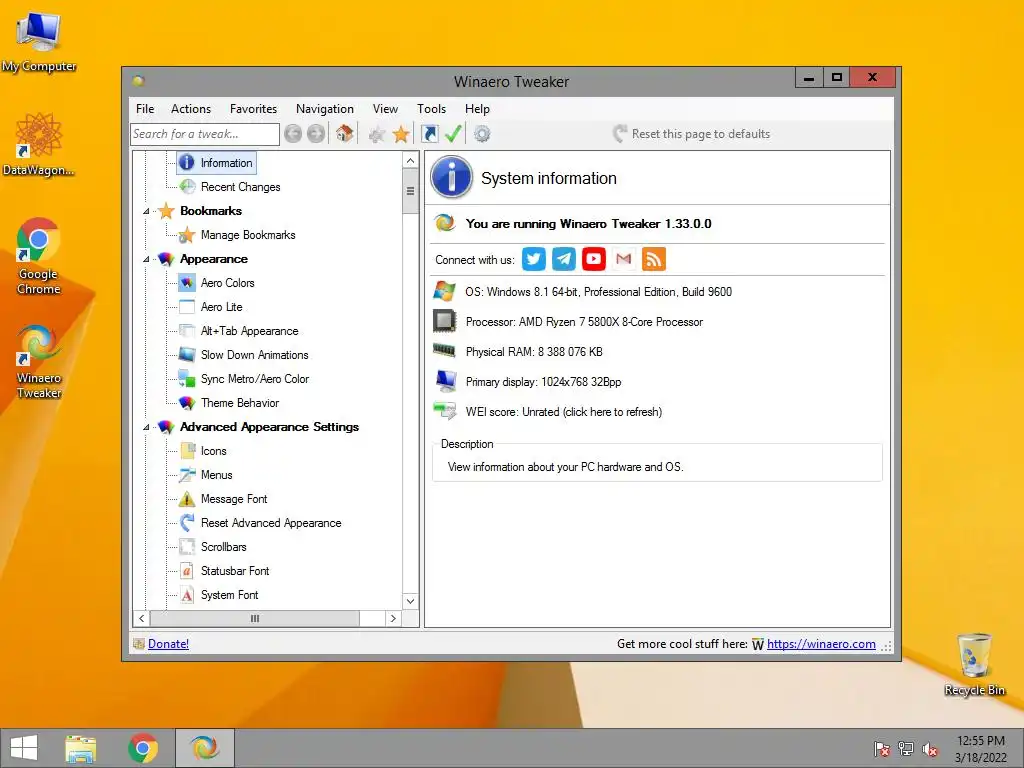1024x768 pixels.
Task: Select Statusbar Font in the tree
Action: tap(235, 571)
